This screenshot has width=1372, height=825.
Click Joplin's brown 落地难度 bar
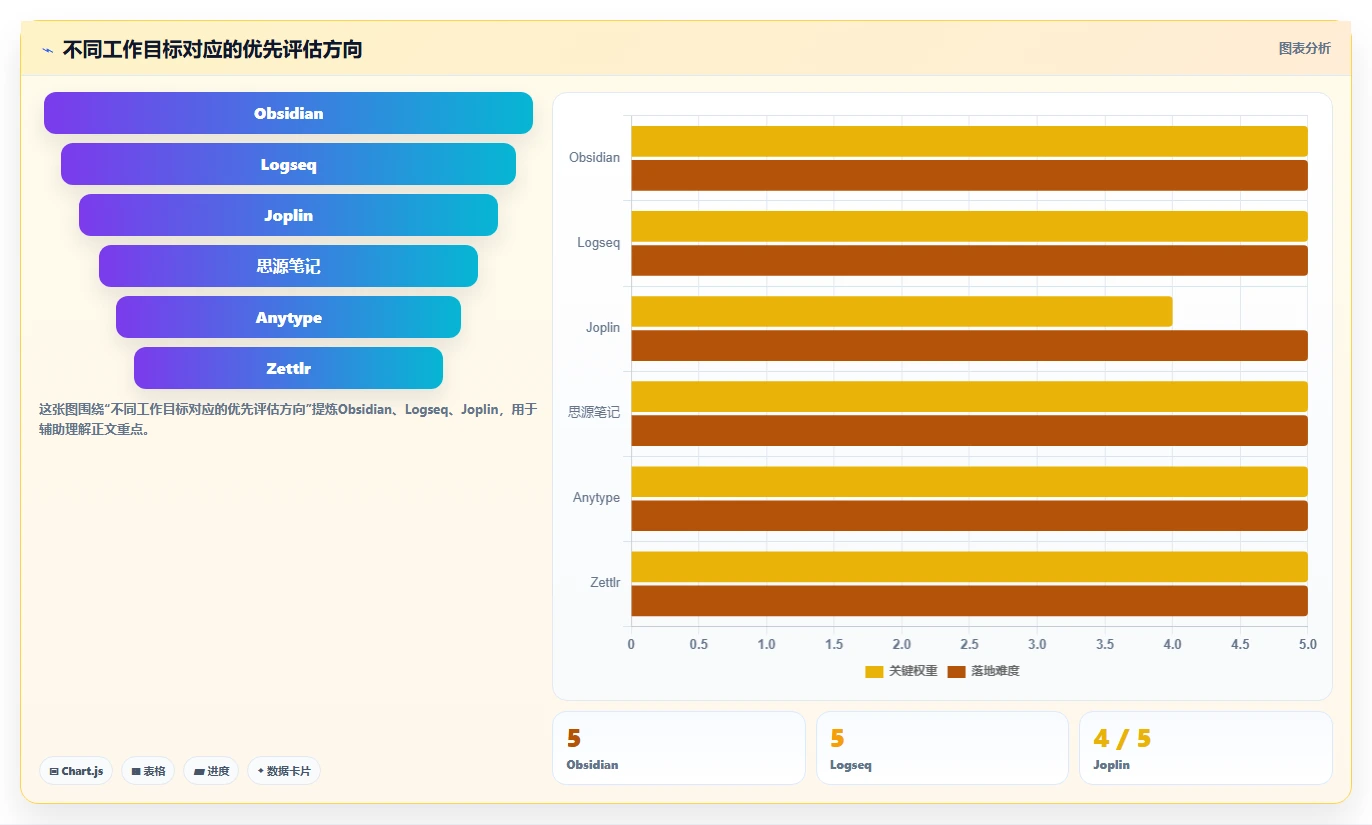(x=969, y=345)
